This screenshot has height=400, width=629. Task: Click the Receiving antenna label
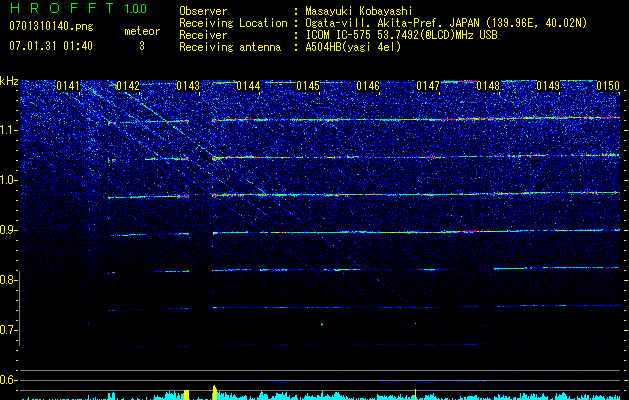pos(230,47)
